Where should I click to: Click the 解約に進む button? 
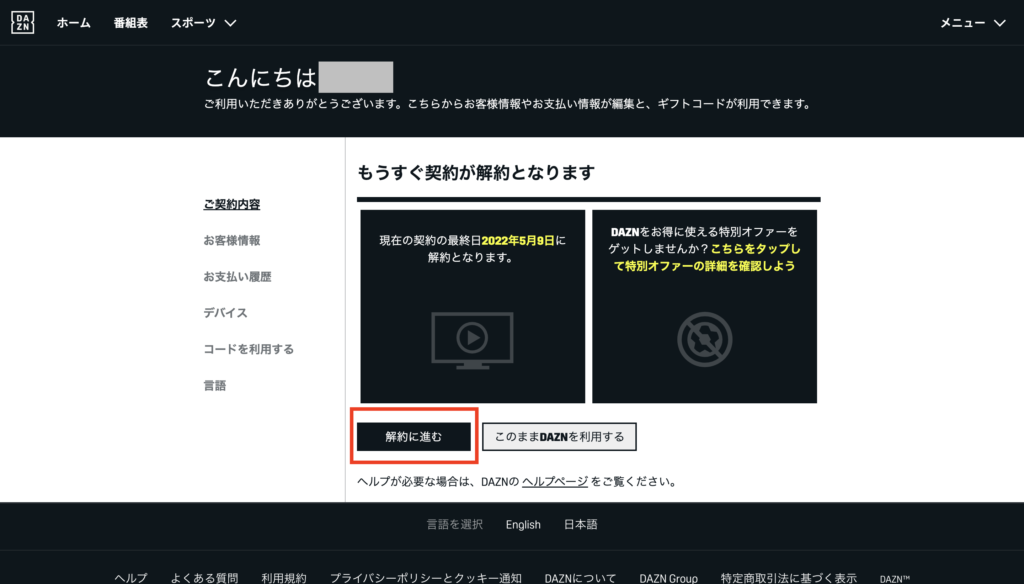click(x=413, y=436)
